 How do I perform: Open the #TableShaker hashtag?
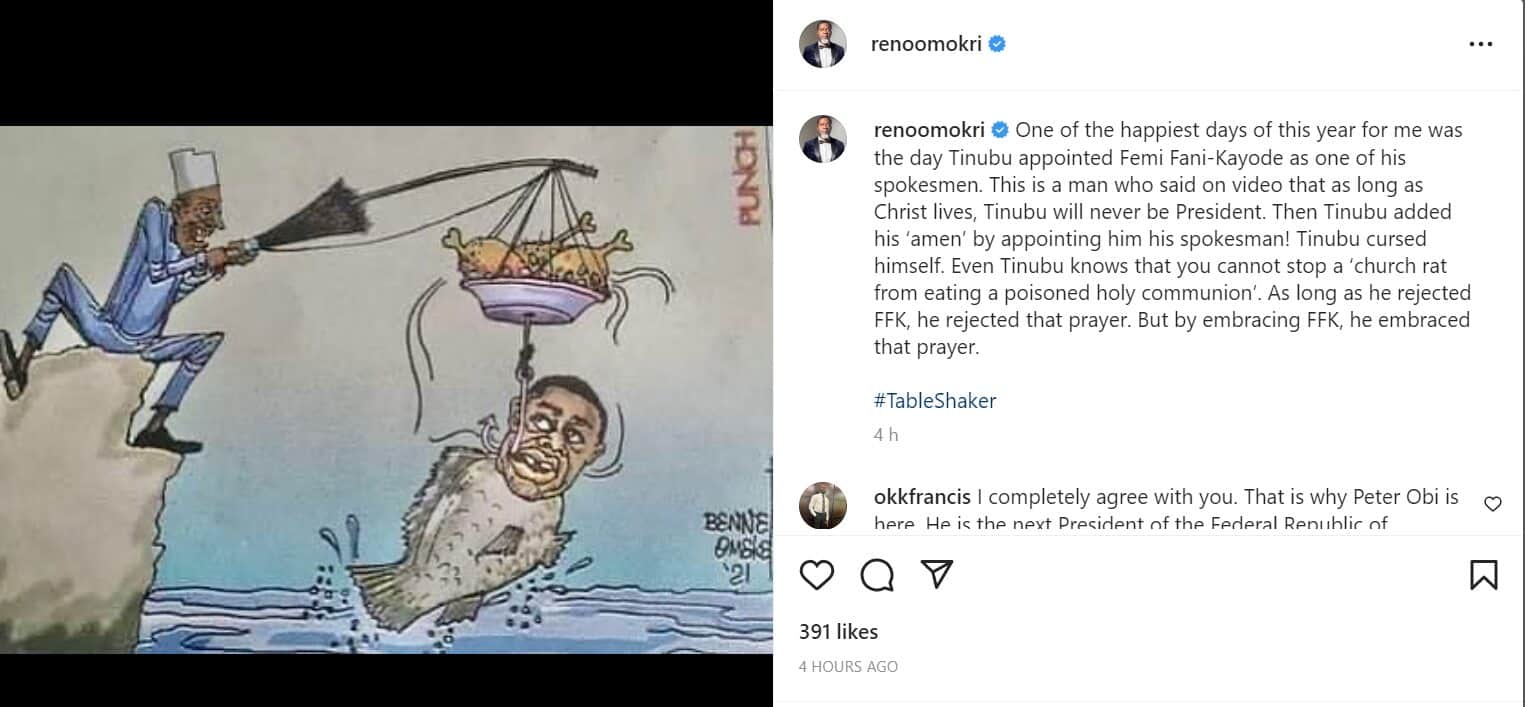934,401
